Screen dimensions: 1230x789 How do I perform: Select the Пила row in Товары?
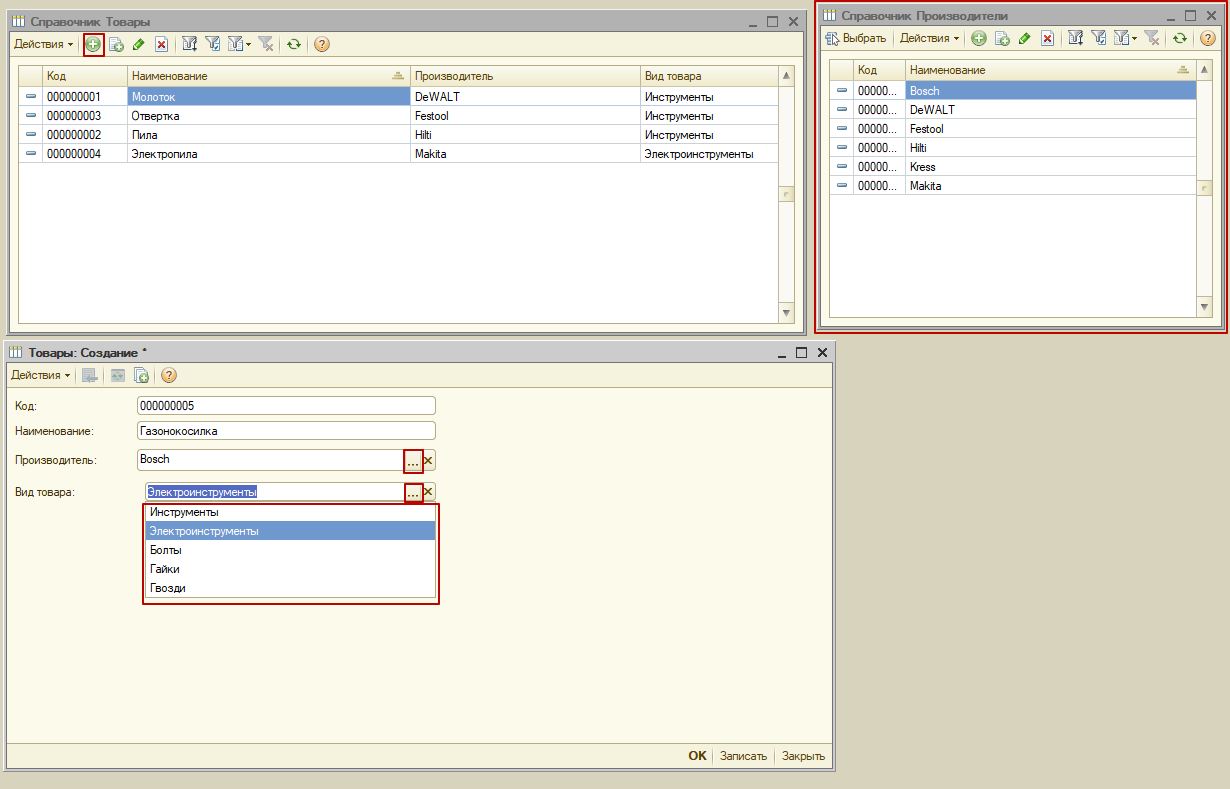coord(398,135)
